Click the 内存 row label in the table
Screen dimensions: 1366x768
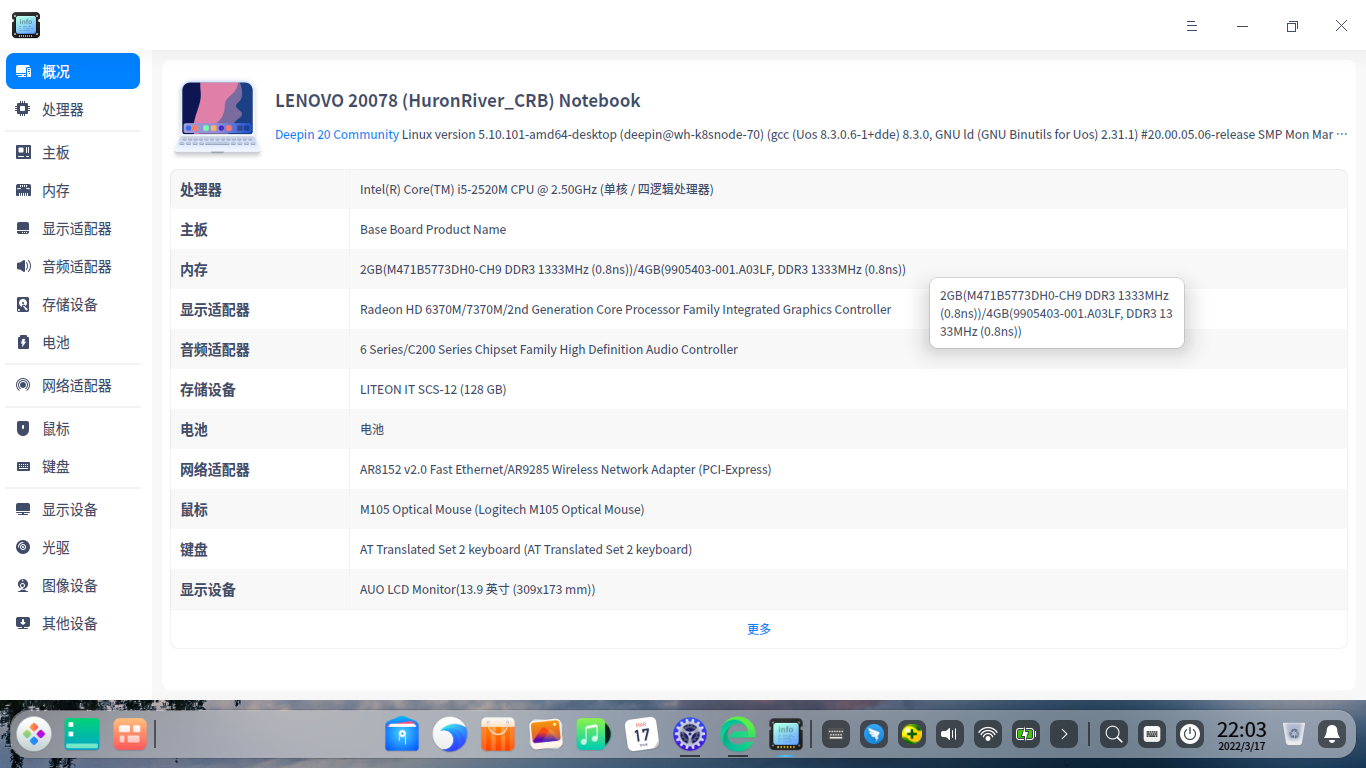pos(194,269)
